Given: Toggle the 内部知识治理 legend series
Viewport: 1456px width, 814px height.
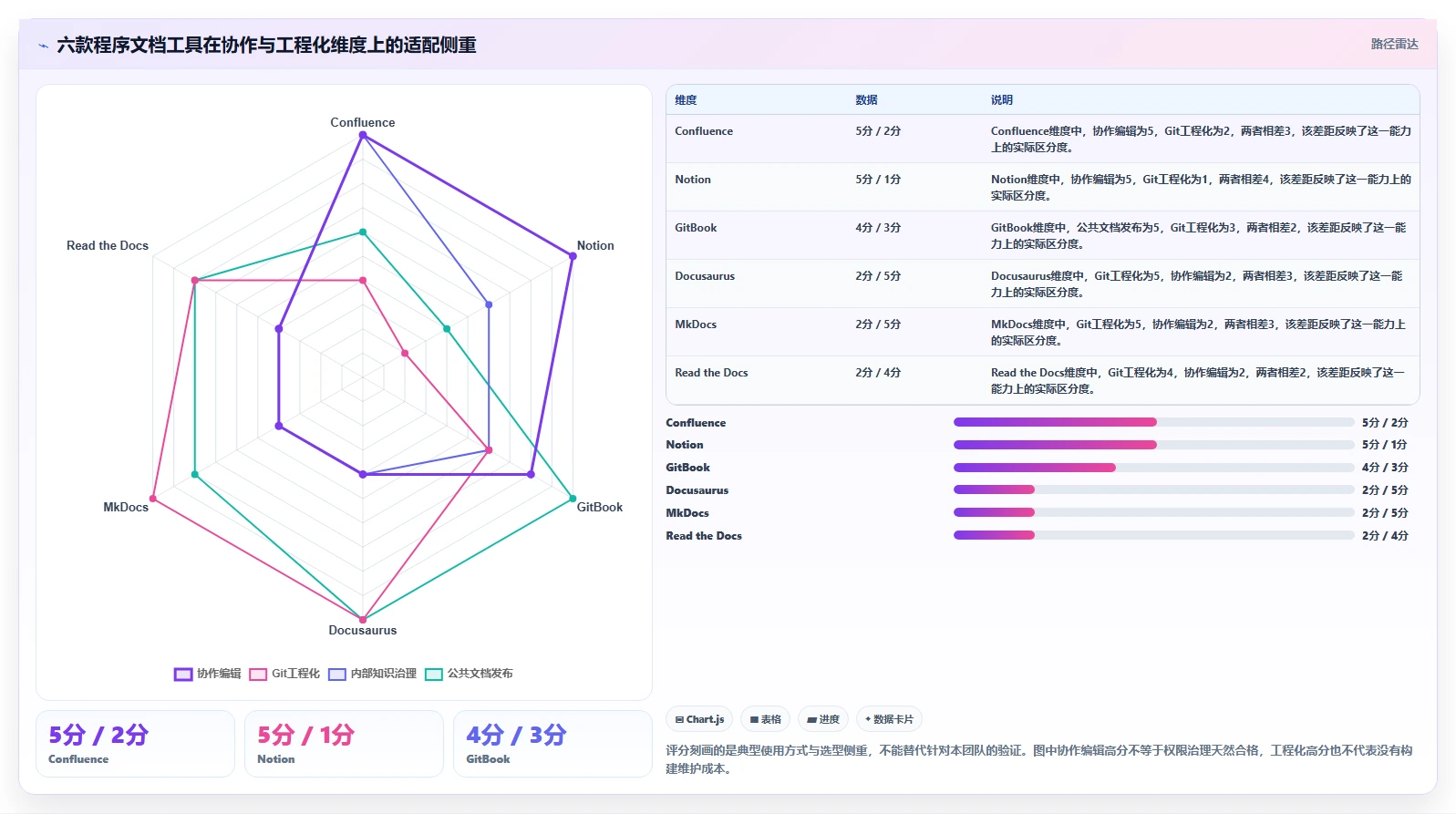Looking at the screenshot, I should (x=372, y=674).
